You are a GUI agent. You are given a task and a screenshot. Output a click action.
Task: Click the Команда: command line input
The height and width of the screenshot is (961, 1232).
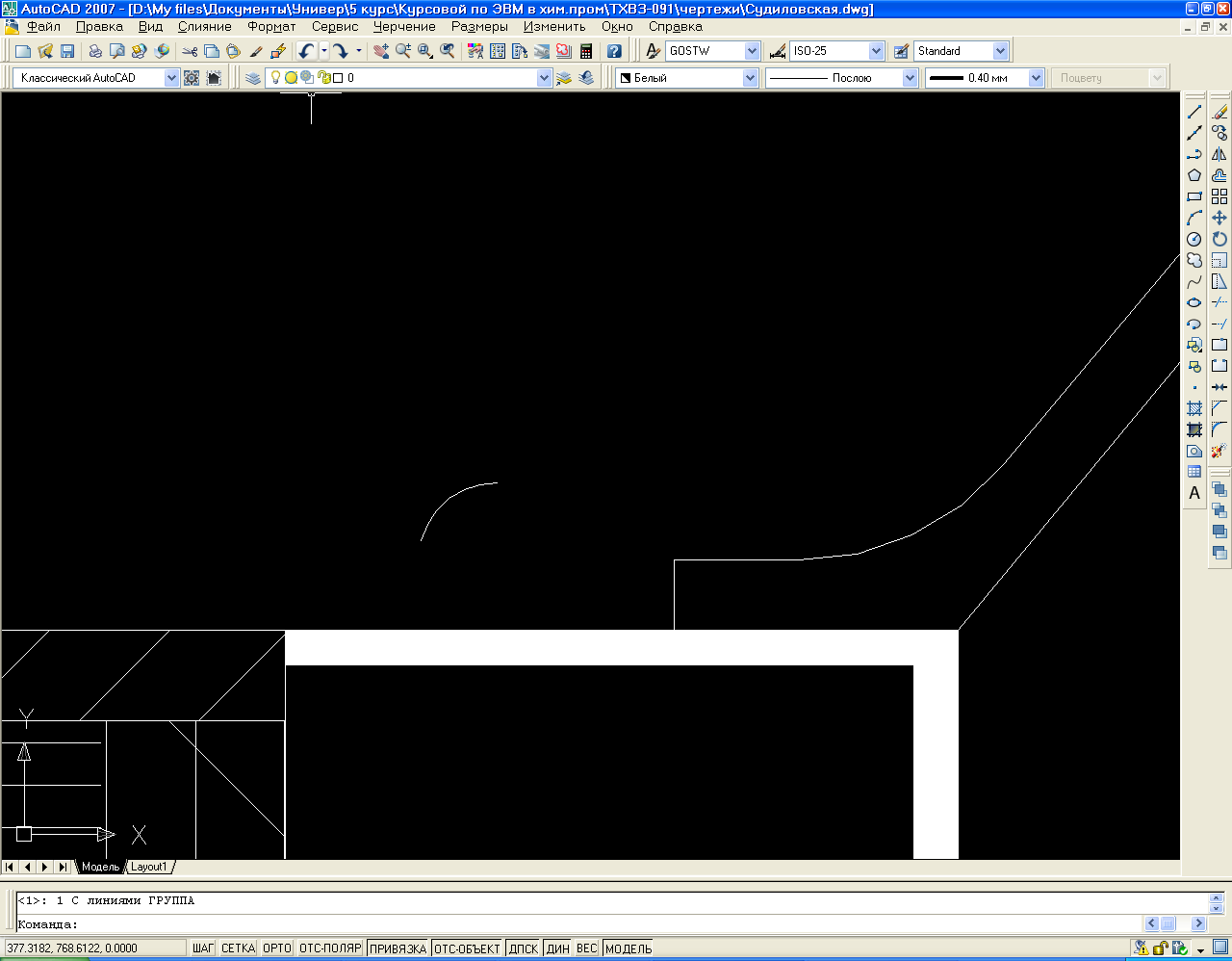coord(577,924)
